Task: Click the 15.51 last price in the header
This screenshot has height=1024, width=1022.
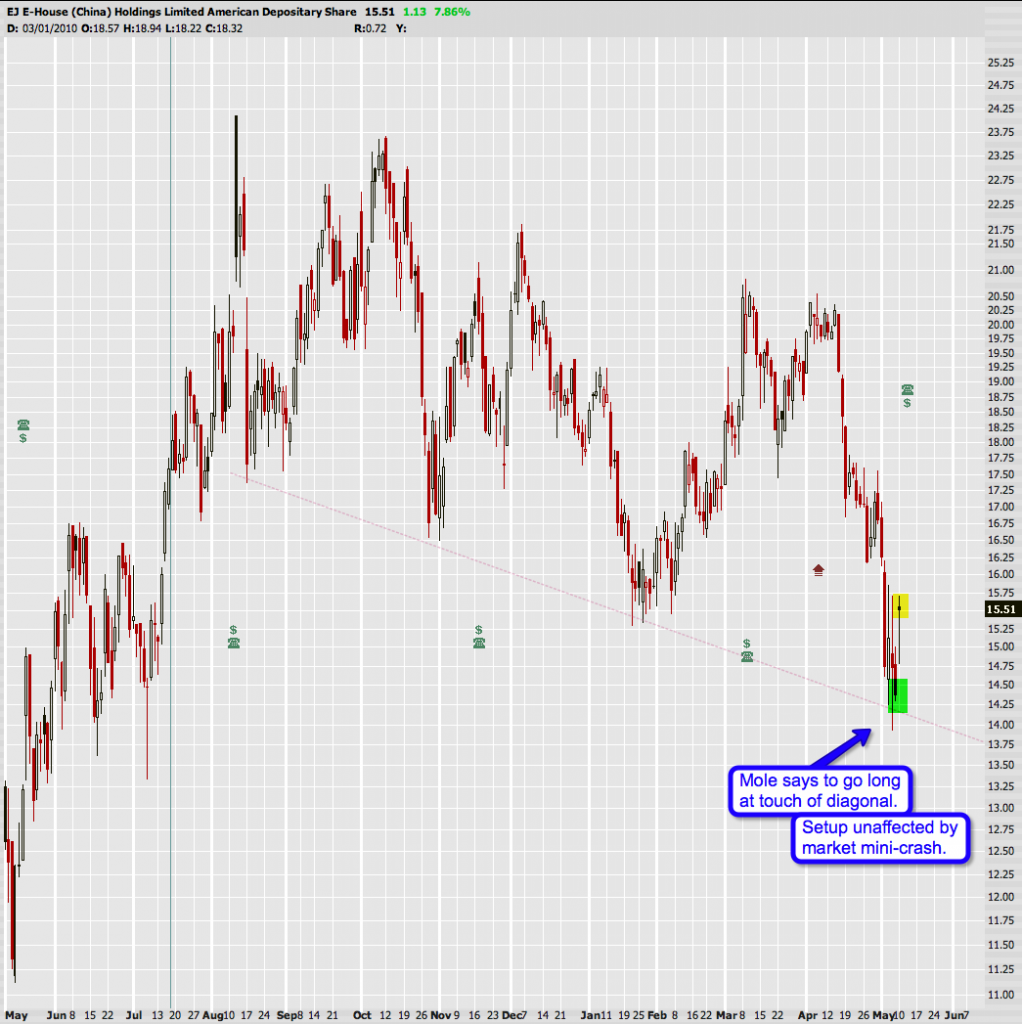Action: [x=379, y=12]
